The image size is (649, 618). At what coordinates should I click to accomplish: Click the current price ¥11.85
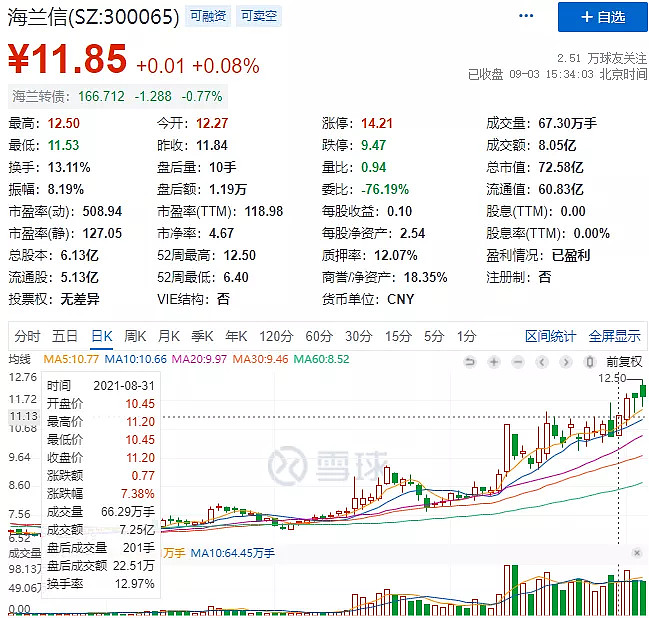(67, 59)
